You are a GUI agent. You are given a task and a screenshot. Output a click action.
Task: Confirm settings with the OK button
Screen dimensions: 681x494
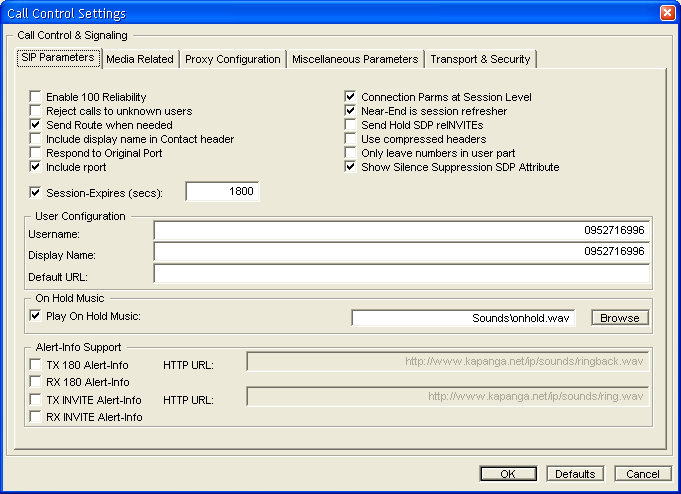(x=507, y=474)
